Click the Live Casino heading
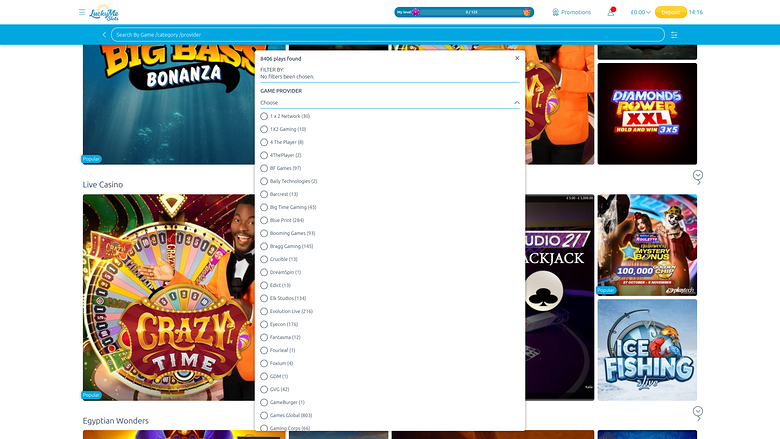The height and width of the screenshot is (439, 780). click(103, 184)
